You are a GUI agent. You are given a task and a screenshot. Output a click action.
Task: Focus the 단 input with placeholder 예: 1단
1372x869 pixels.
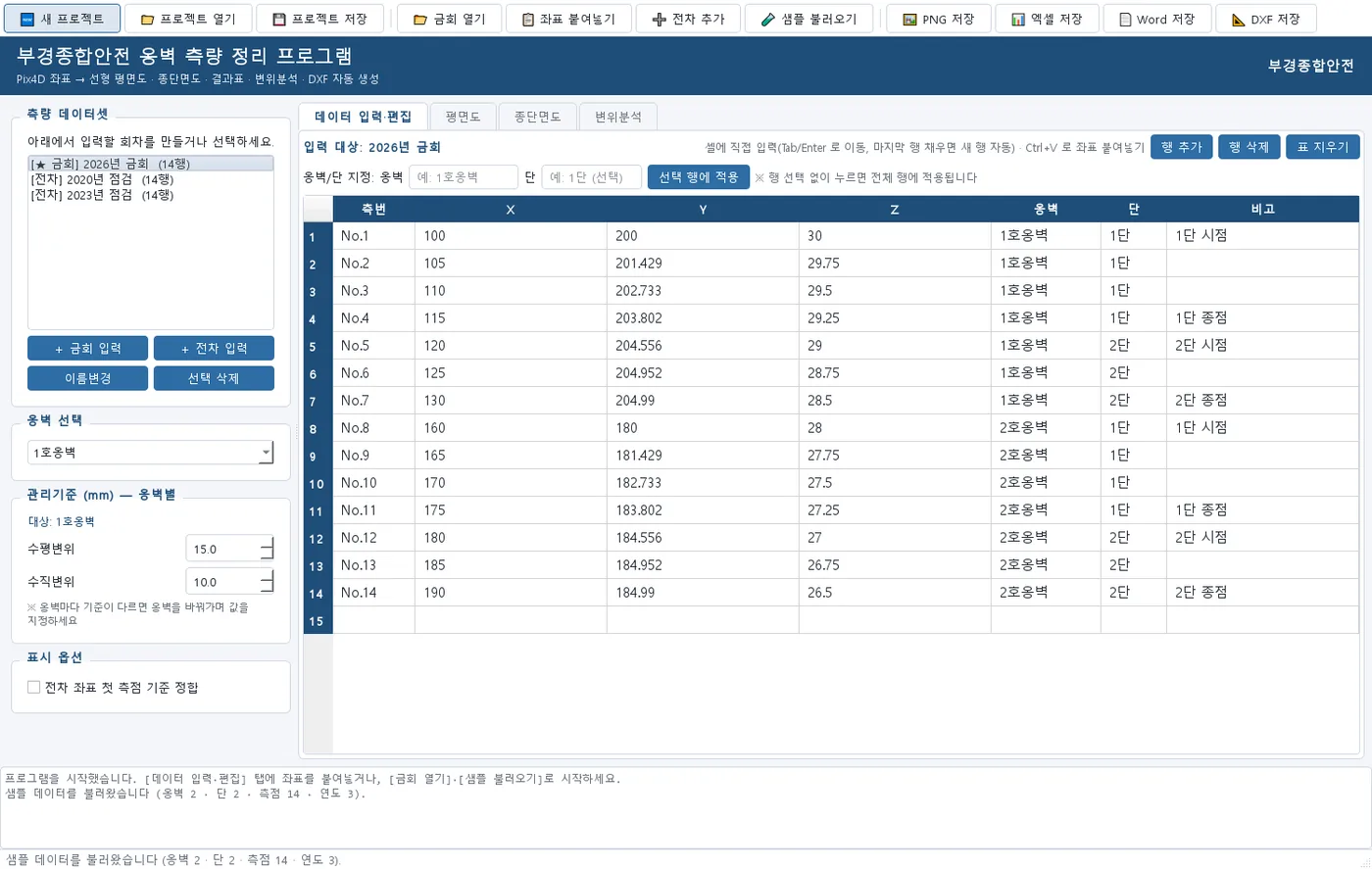click(x=592, y=177)
